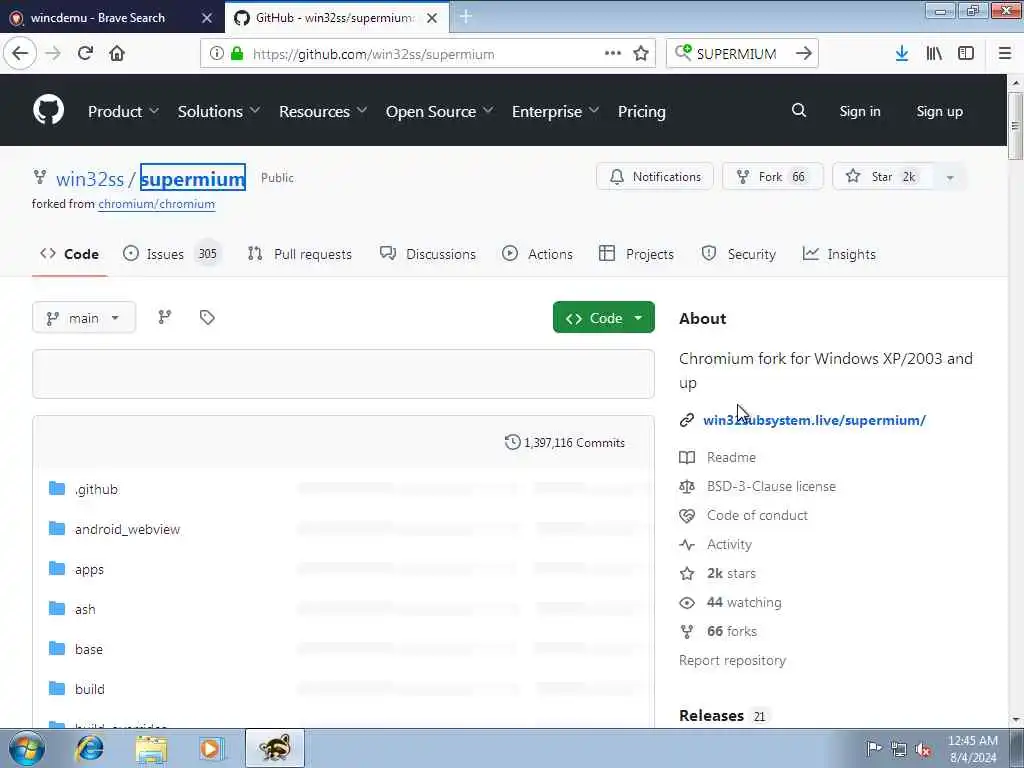1024x768 pixels.
Task: Open the Readme link in About
Action: pos(731,457)
